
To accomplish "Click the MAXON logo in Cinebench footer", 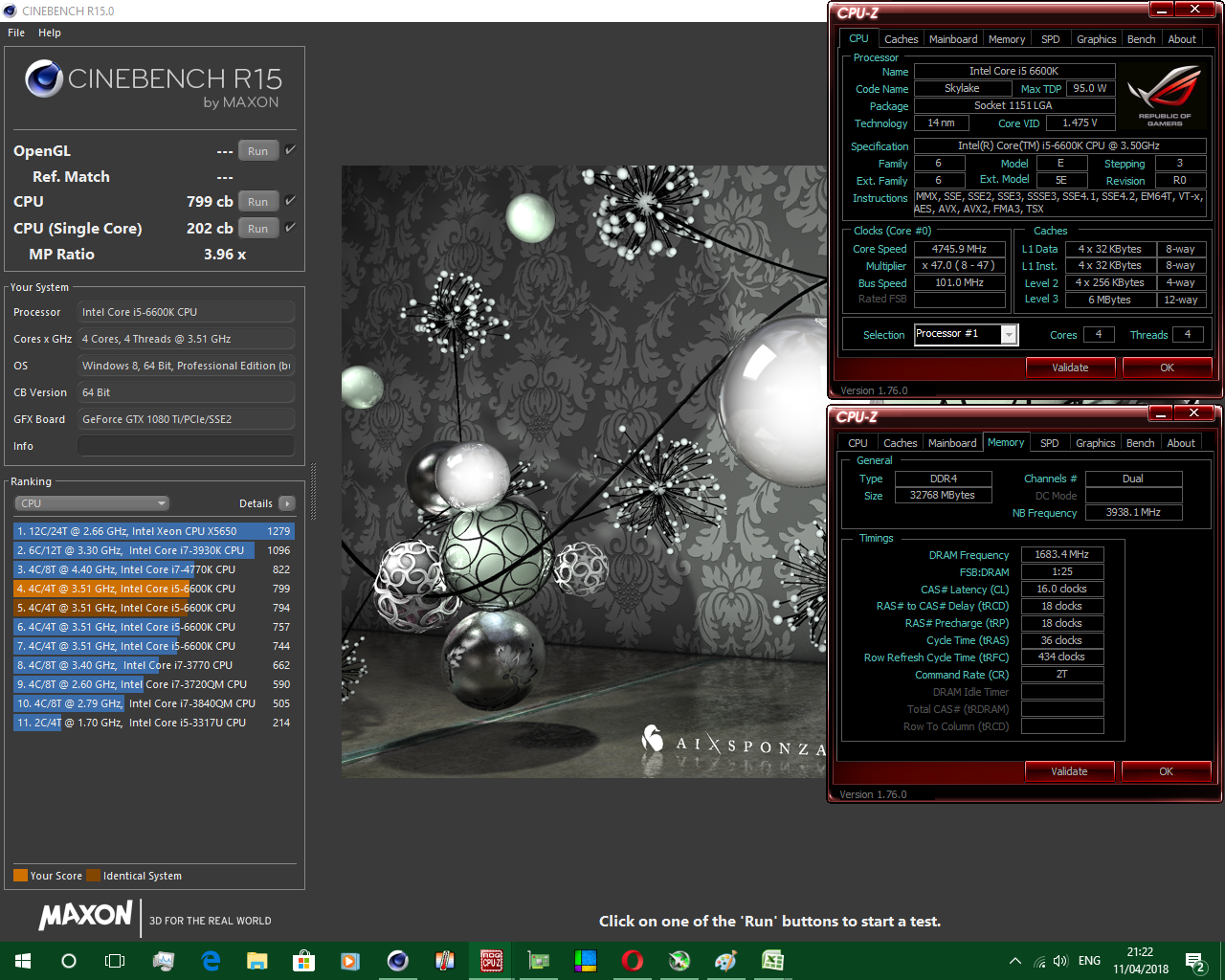I will pyautogui.click(x=85, y=915).
